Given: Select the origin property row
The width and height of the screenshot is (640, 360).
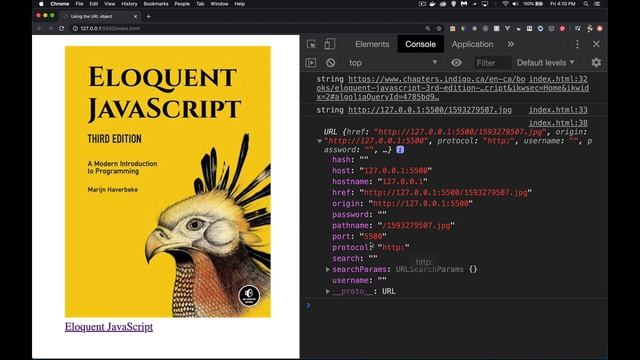Looking at the screenshot, I should [x=402, y=203].
